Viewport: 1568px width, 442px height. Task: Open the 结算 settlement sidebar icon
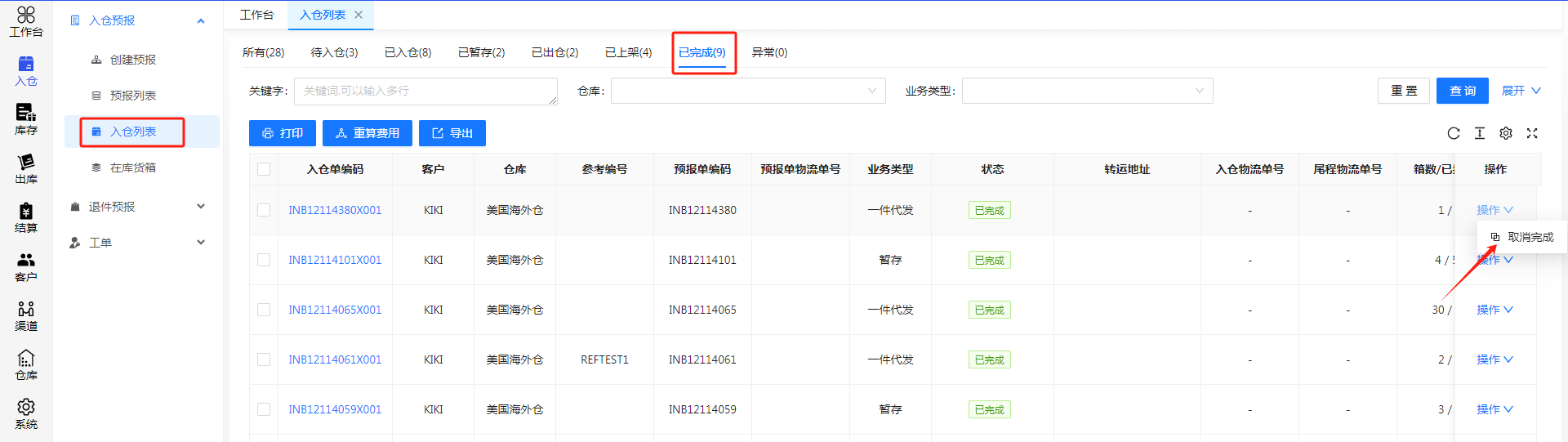(x=26, y=217)
